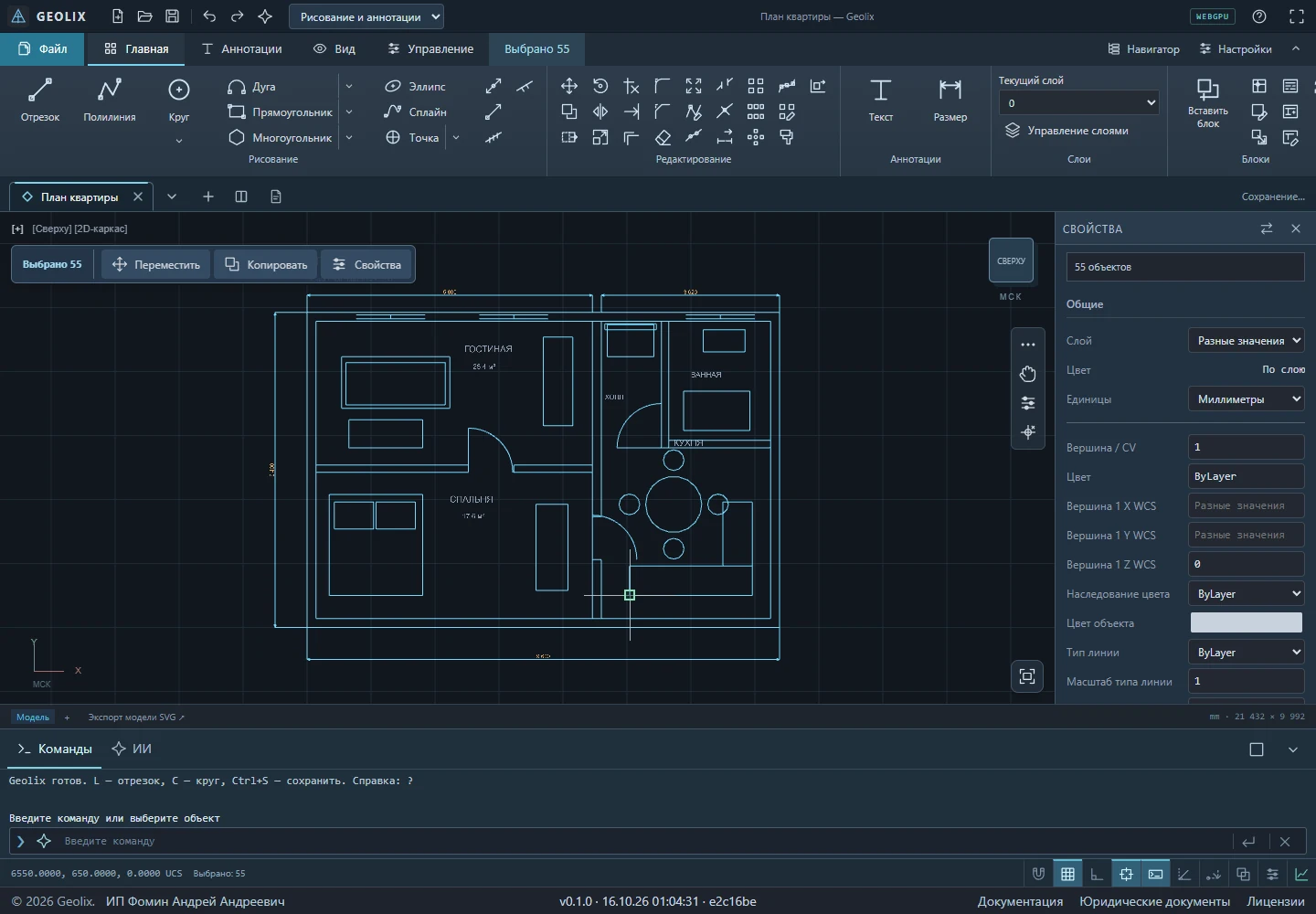The width and height of the screenshot is (1316, 914).
Task: Choose the Eraser tool in Редактирование
Action: pos(663,137)
